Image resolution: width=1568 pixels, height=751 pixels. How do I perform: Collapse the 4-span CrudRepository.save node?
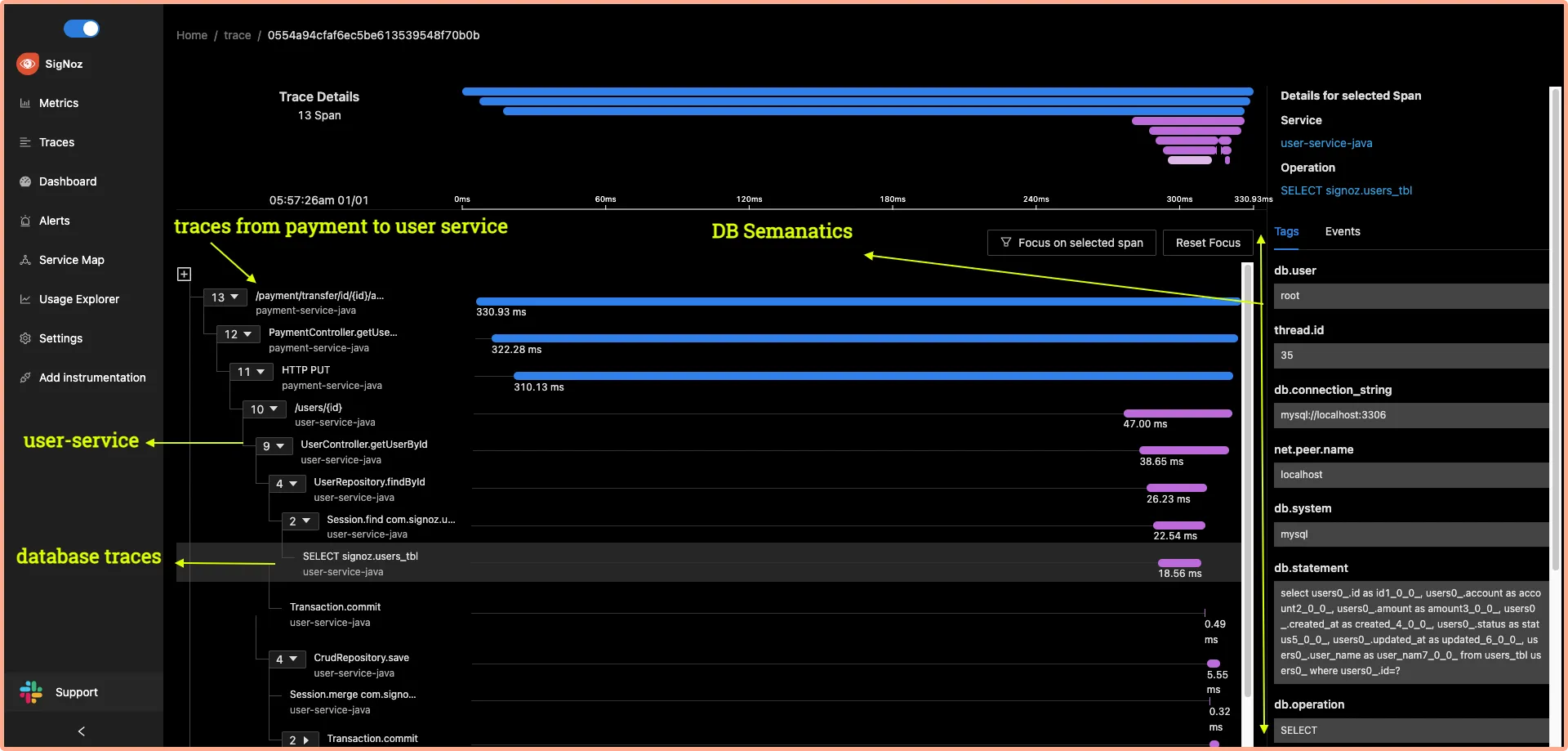pos(287,659)
